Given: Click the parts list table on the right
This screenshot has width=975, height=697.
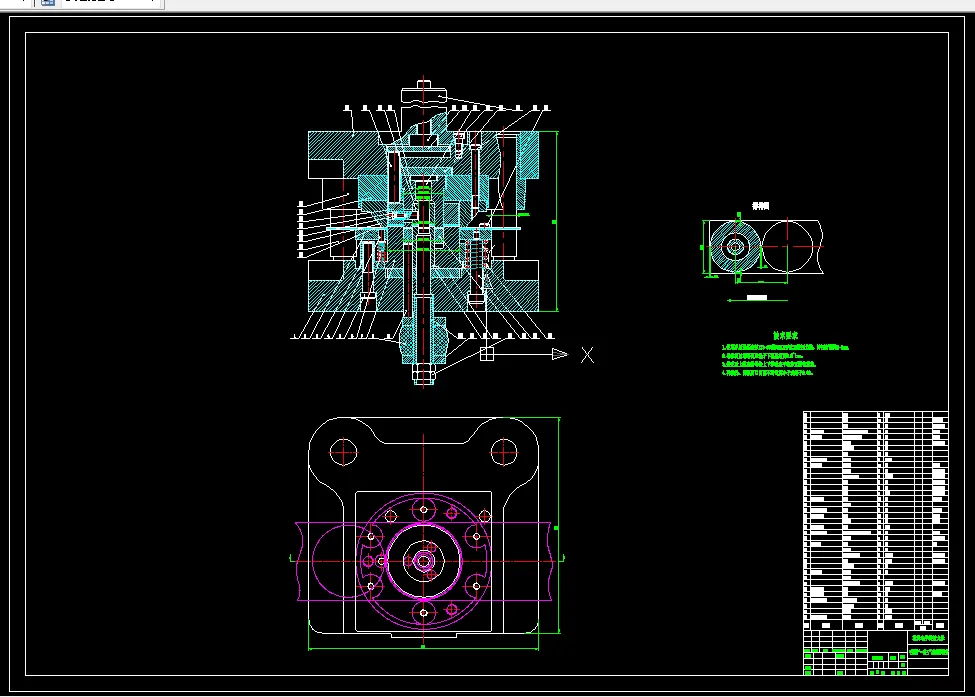Looking at the screenshot, I should 876,520.
